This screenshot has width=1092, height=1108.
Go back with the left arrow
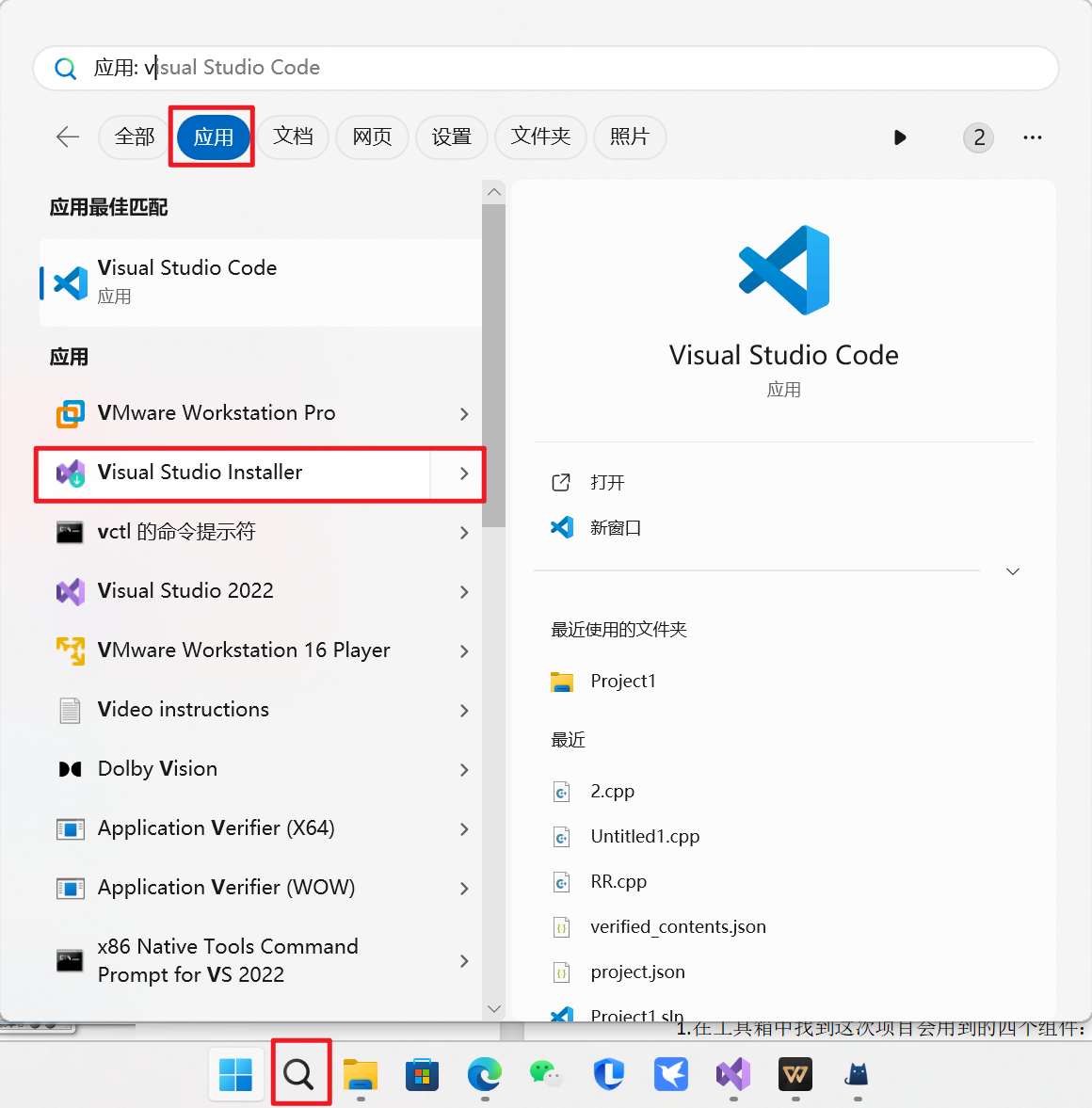pyautogui.click(x=68, y=136)
